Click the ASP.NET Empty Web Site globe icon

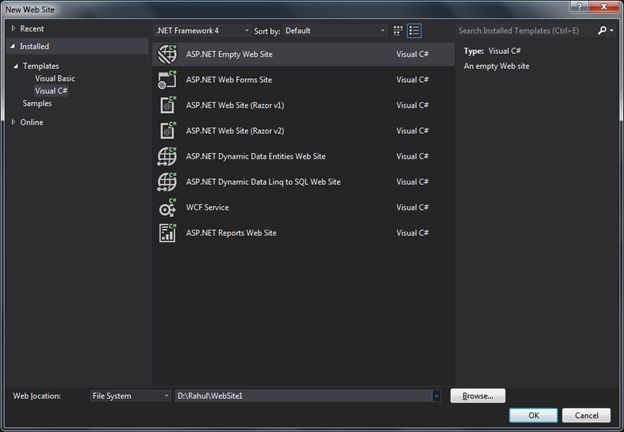click(167, 54)
